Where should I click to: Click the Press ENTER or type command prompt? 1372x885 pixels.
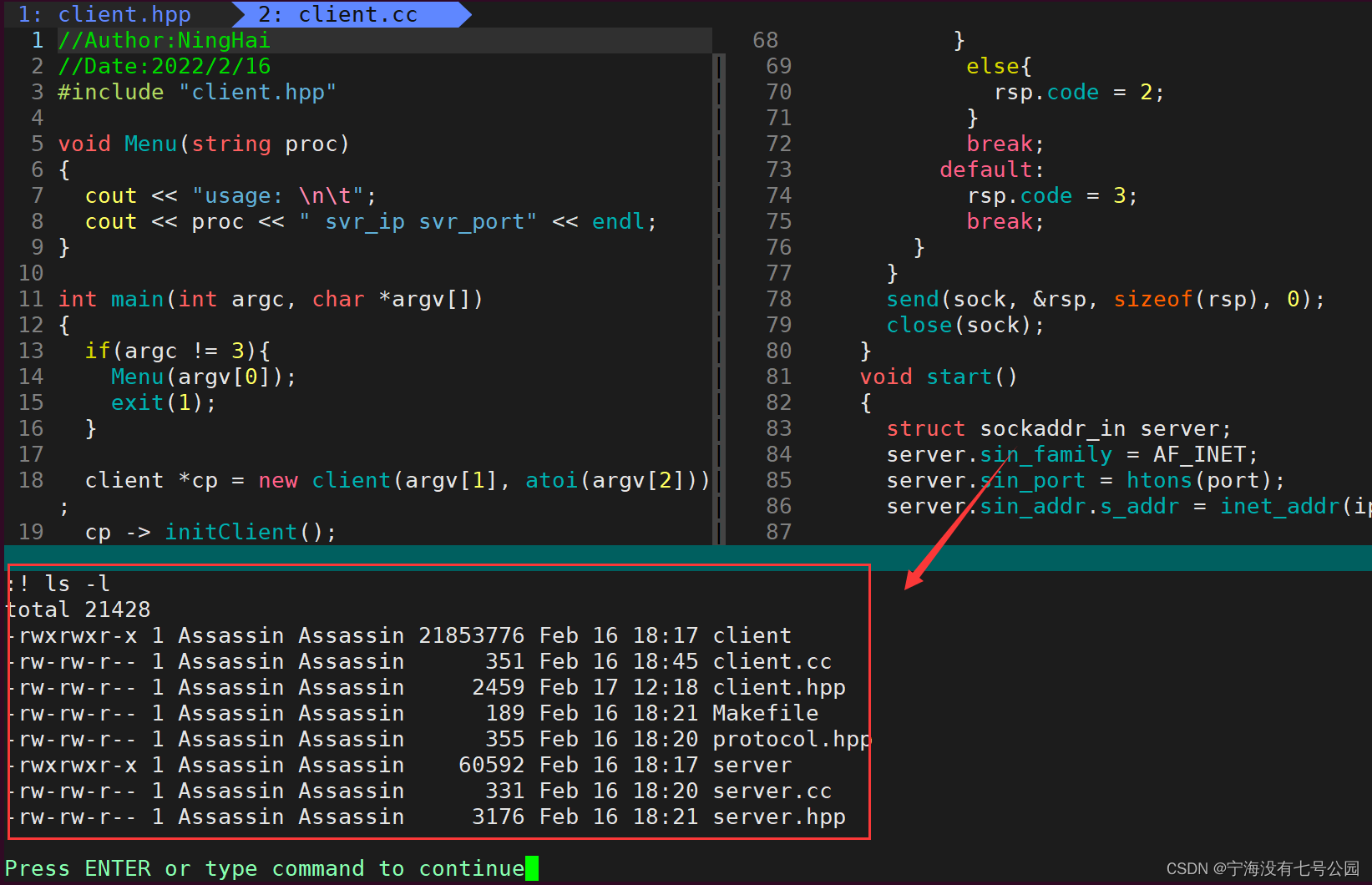[x=265, y=868]
